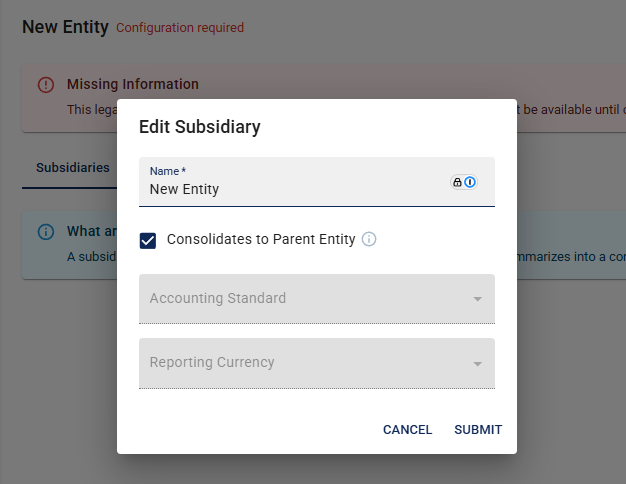Click the blue info icon in subsidiary help banner

[46, 232]
